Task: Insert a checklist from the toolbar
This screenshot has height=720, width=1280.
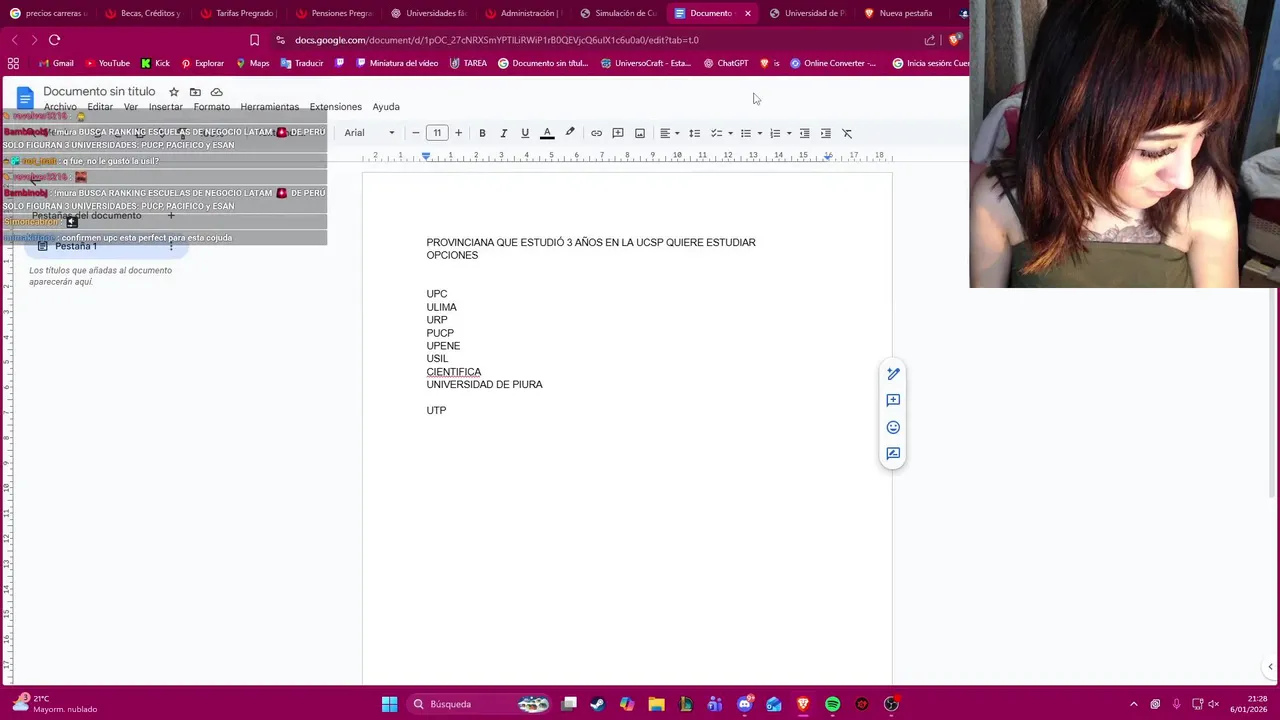Action: [x=716, y=133]
